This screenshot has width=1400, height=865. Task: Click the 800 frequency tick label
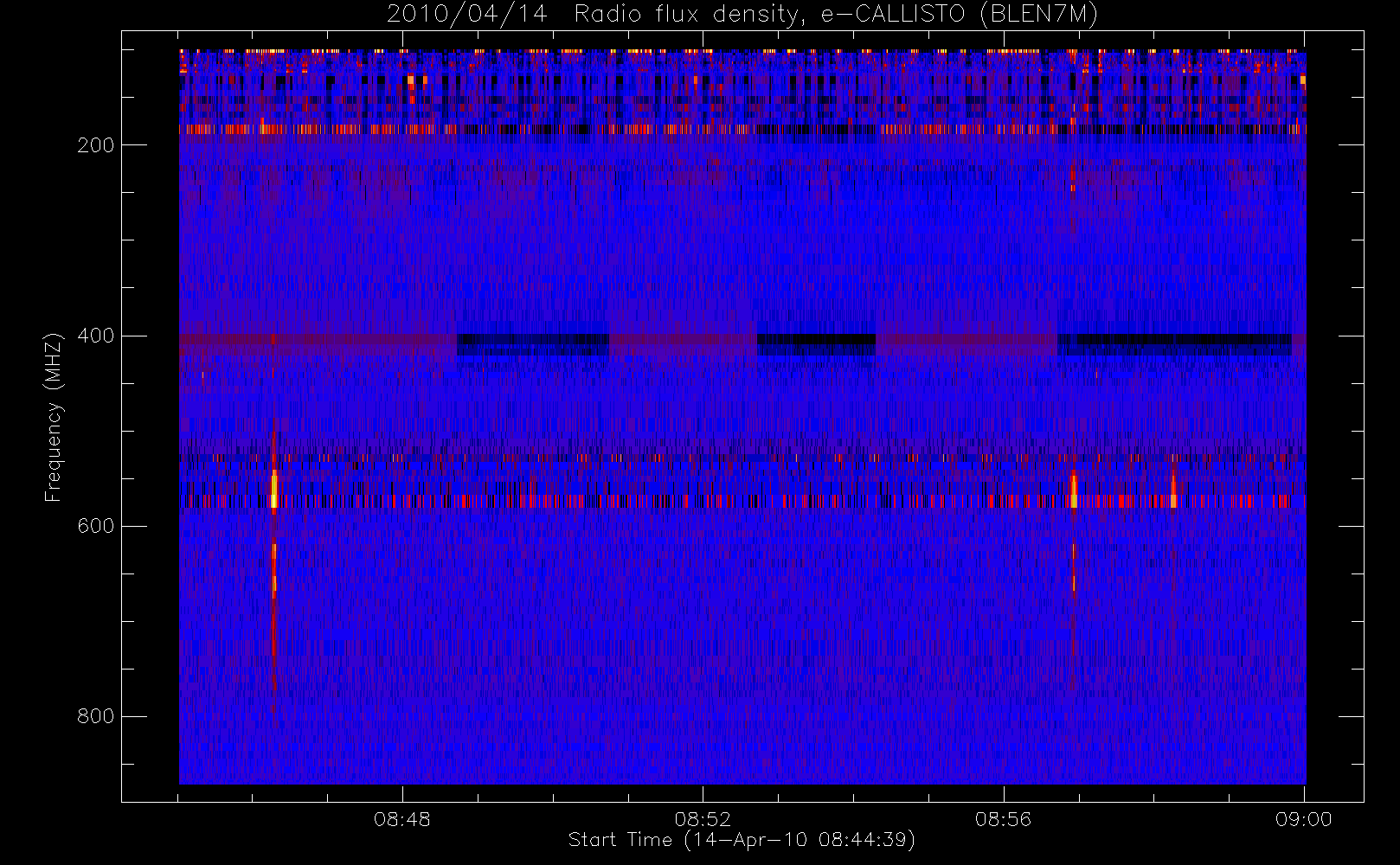coord(95,716)
